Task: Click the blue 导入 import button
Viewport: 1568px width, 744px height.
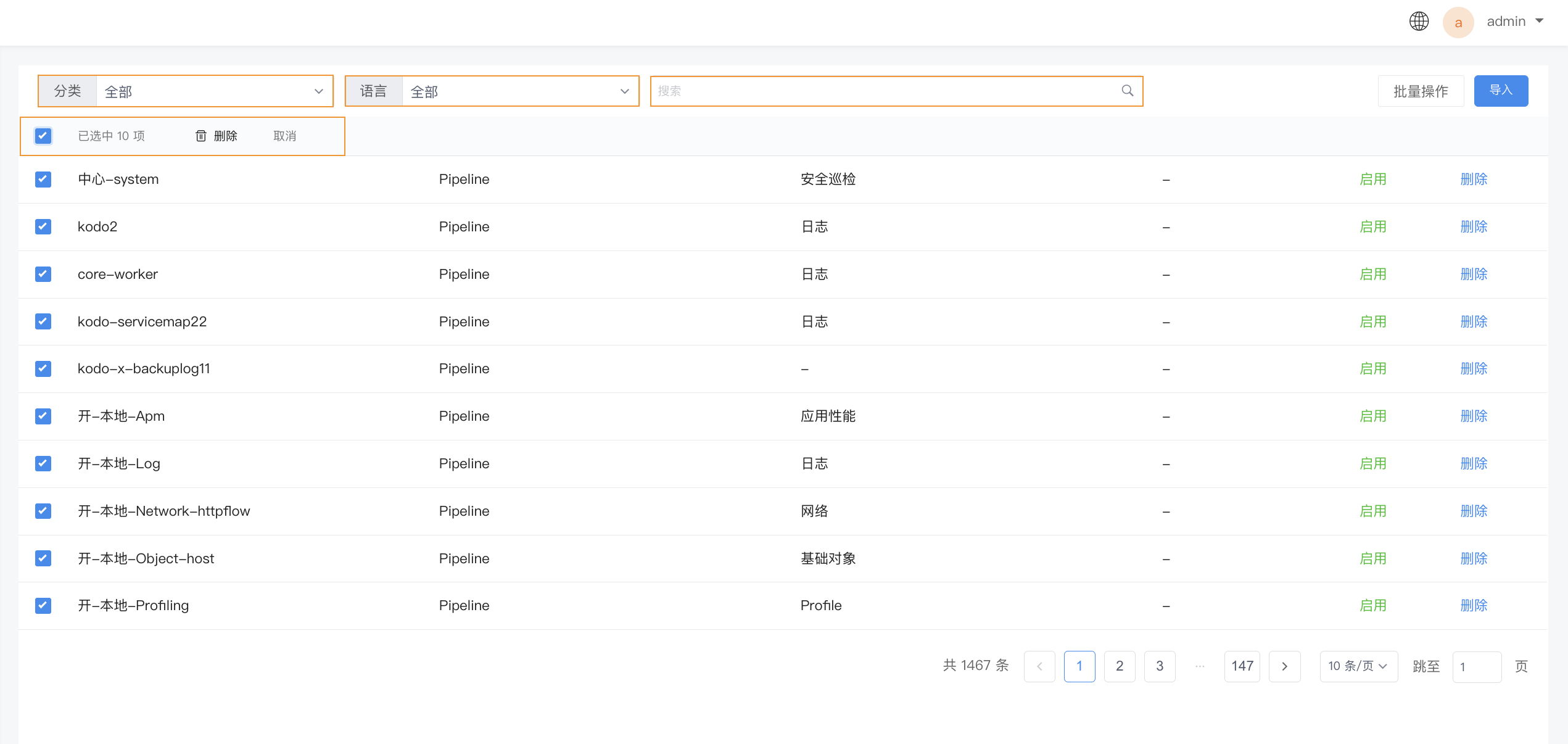Action: pos(1501,91)
